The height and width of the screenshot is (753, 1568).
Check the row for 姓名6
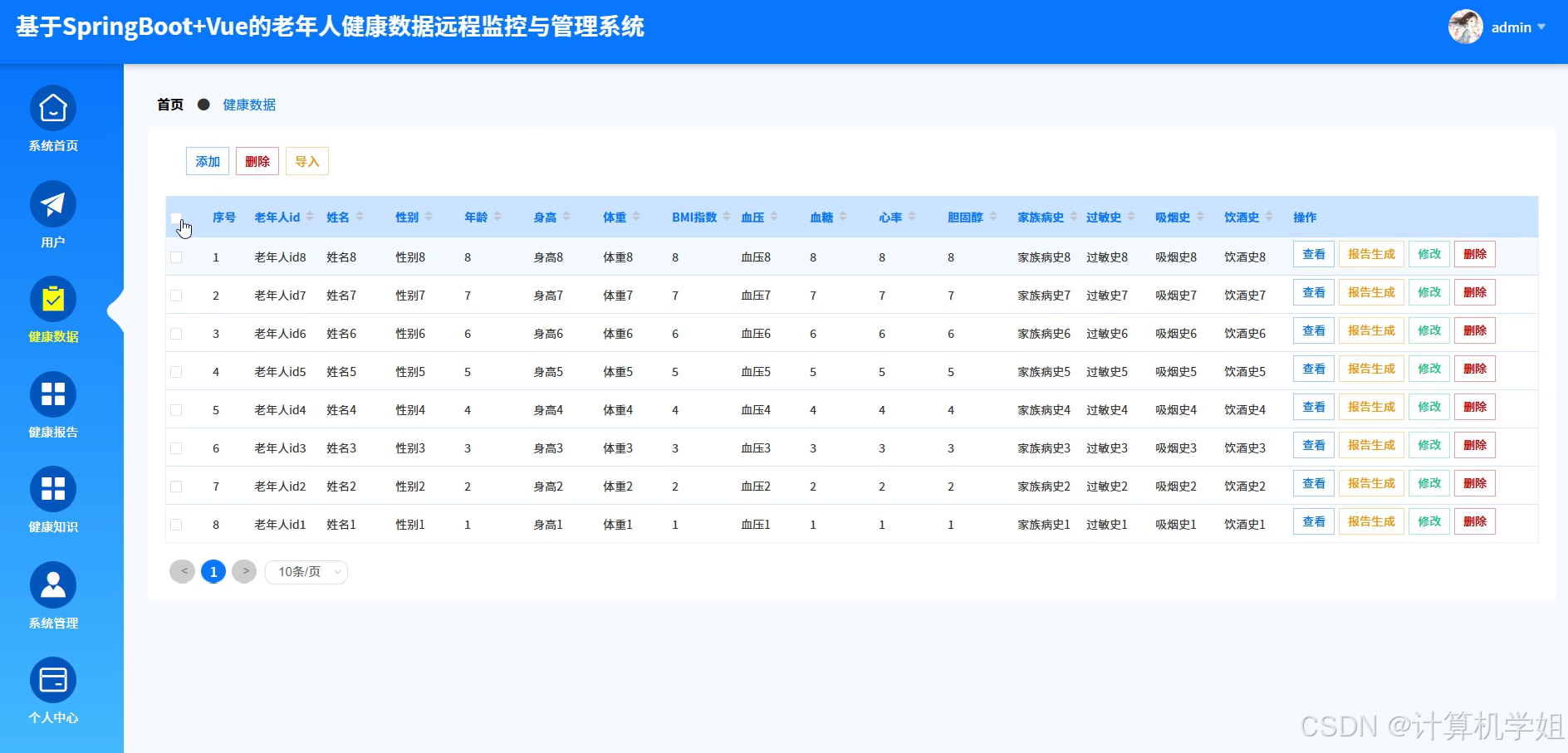[x=176, y=334]
